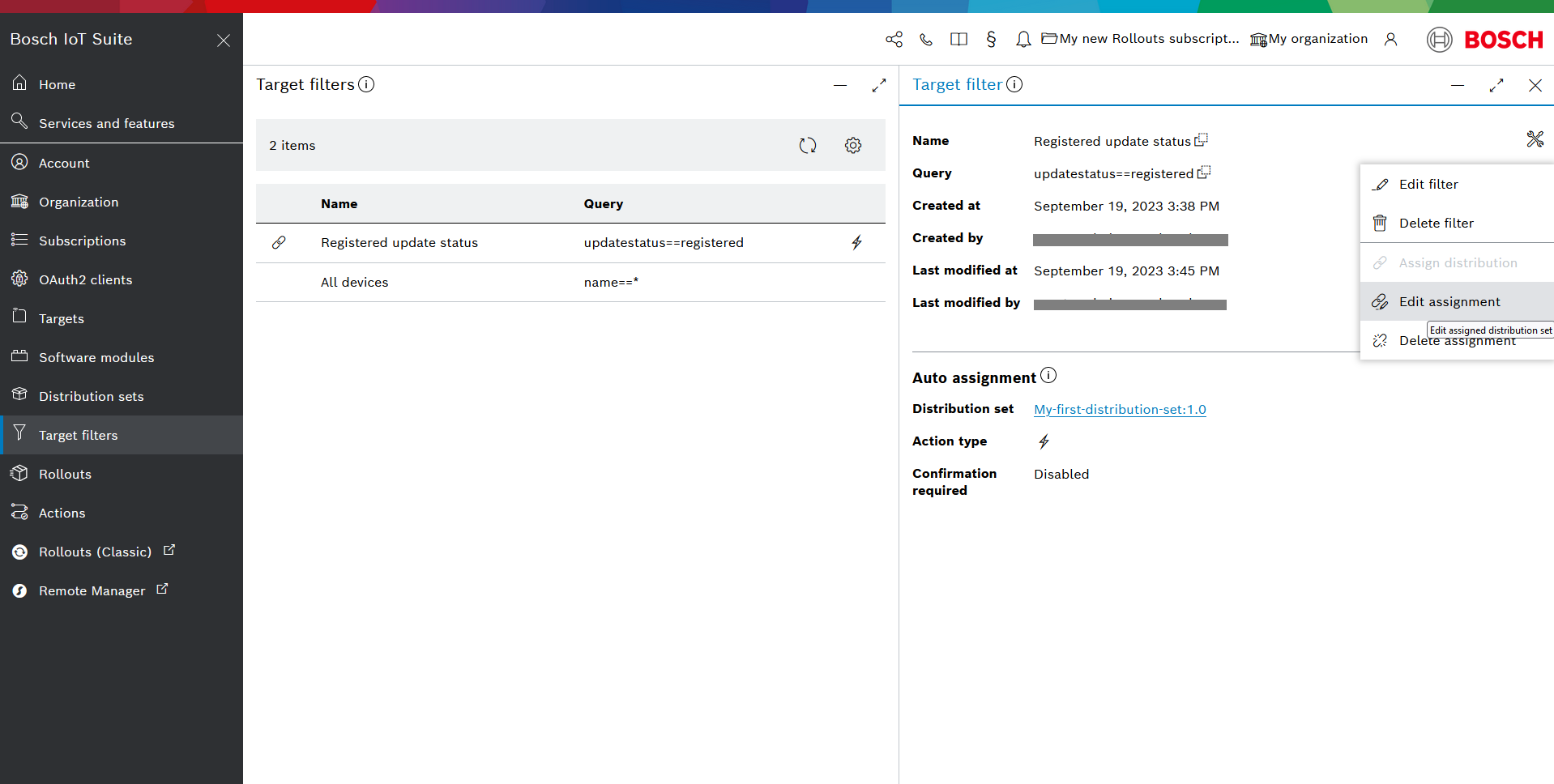Expand the Target filters list panel
This screenshot has height=784, width=1554.
pos(878,85)
